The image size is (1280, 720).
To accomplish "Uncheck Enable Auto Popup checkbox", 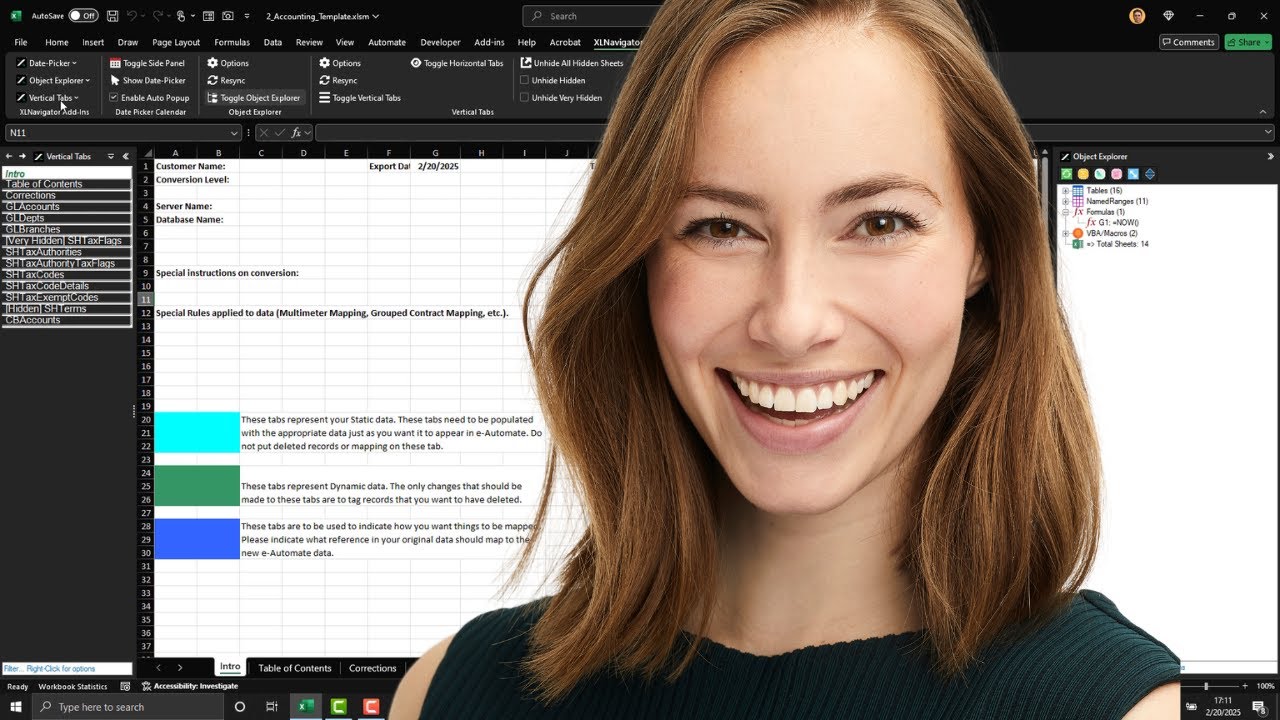I will click(x=114, y=98).
